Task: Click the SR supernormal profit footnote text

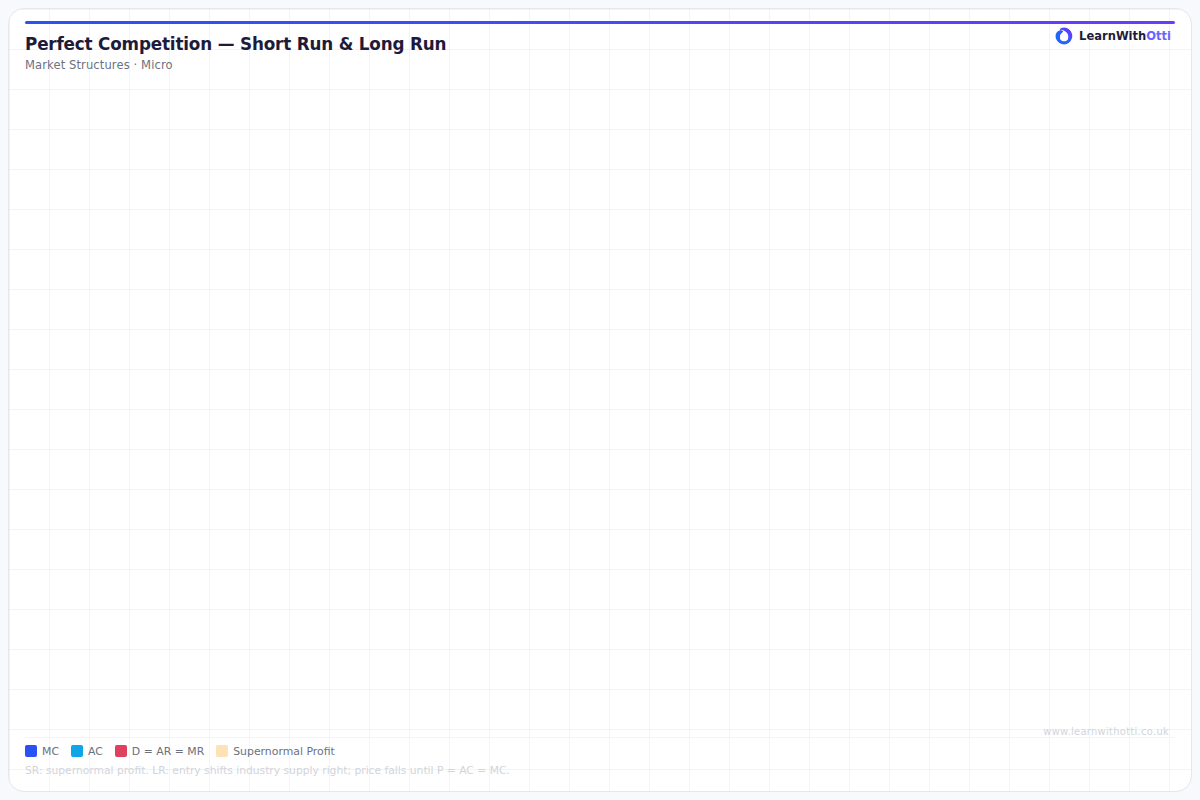Action: (x=267, y=771)
